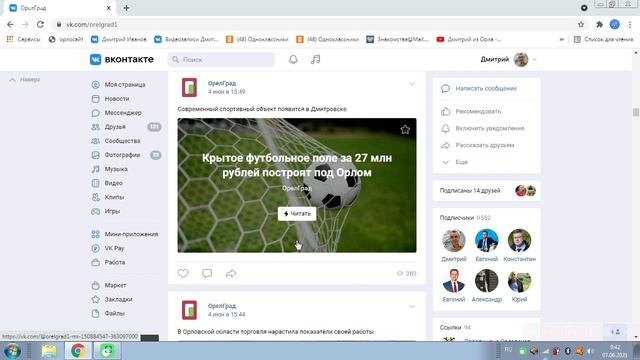Show more bookmarks chevron

click(562, 39)
